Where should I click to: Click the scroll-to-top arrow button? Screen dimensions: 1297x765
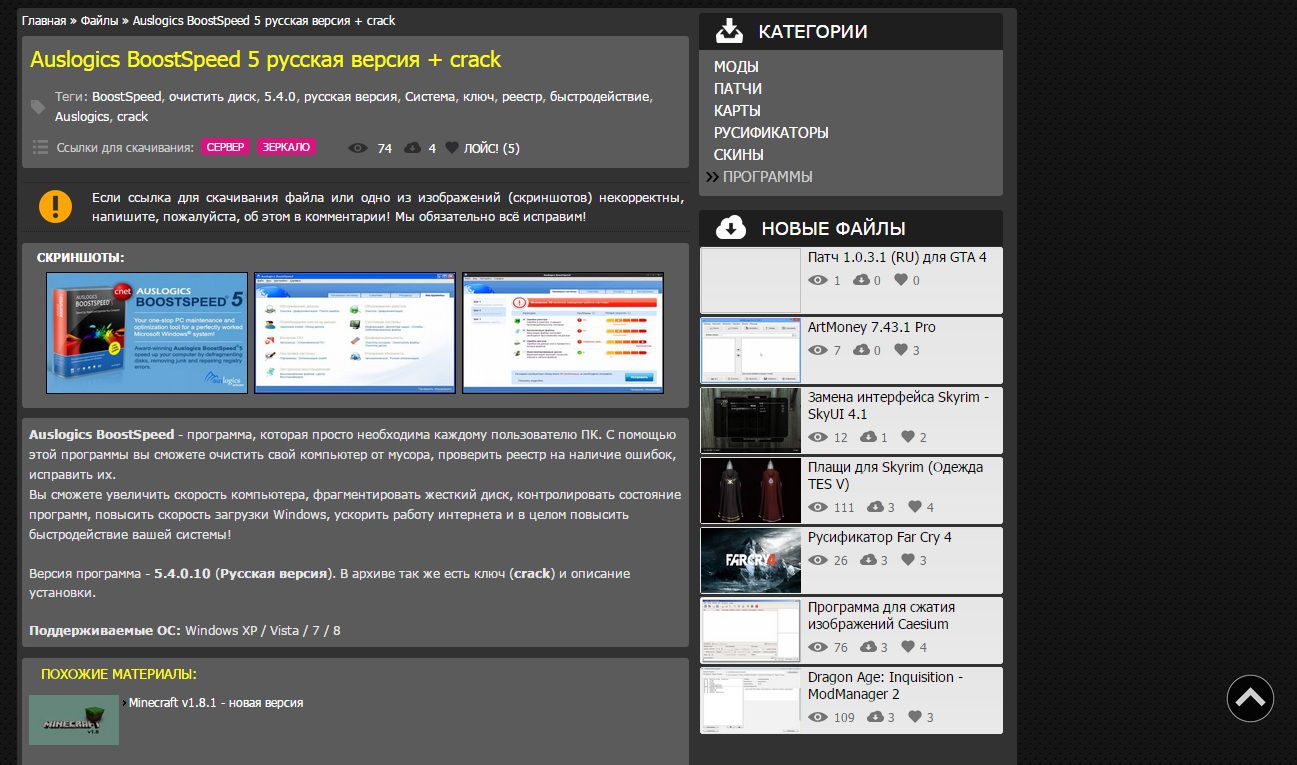[x=1250, y=698]
